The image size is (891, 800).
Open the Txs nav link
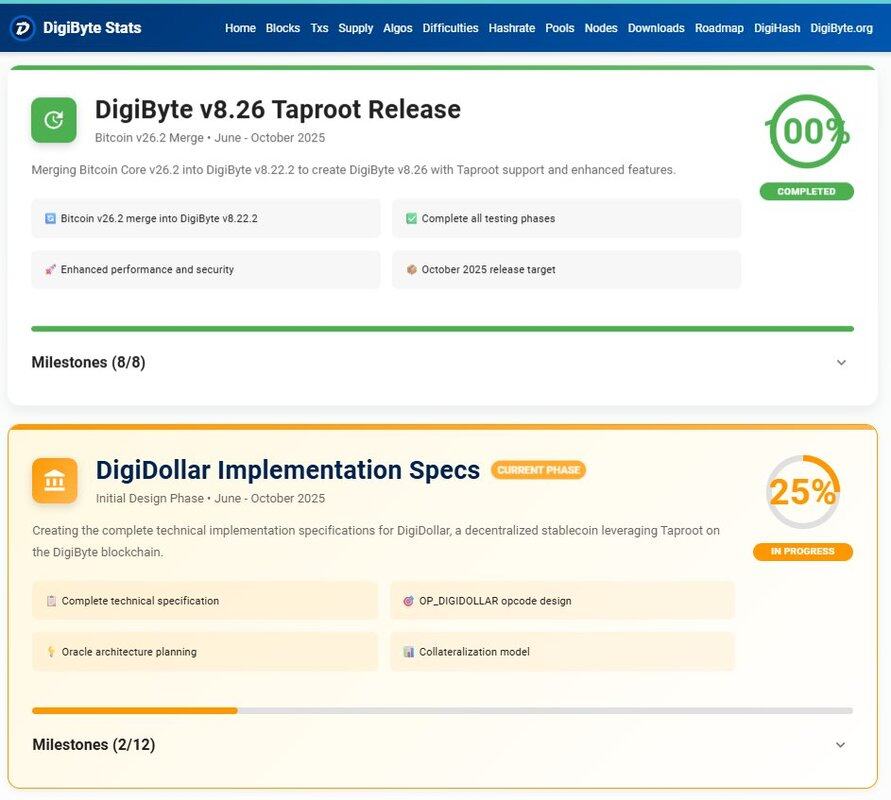point(319,28)
